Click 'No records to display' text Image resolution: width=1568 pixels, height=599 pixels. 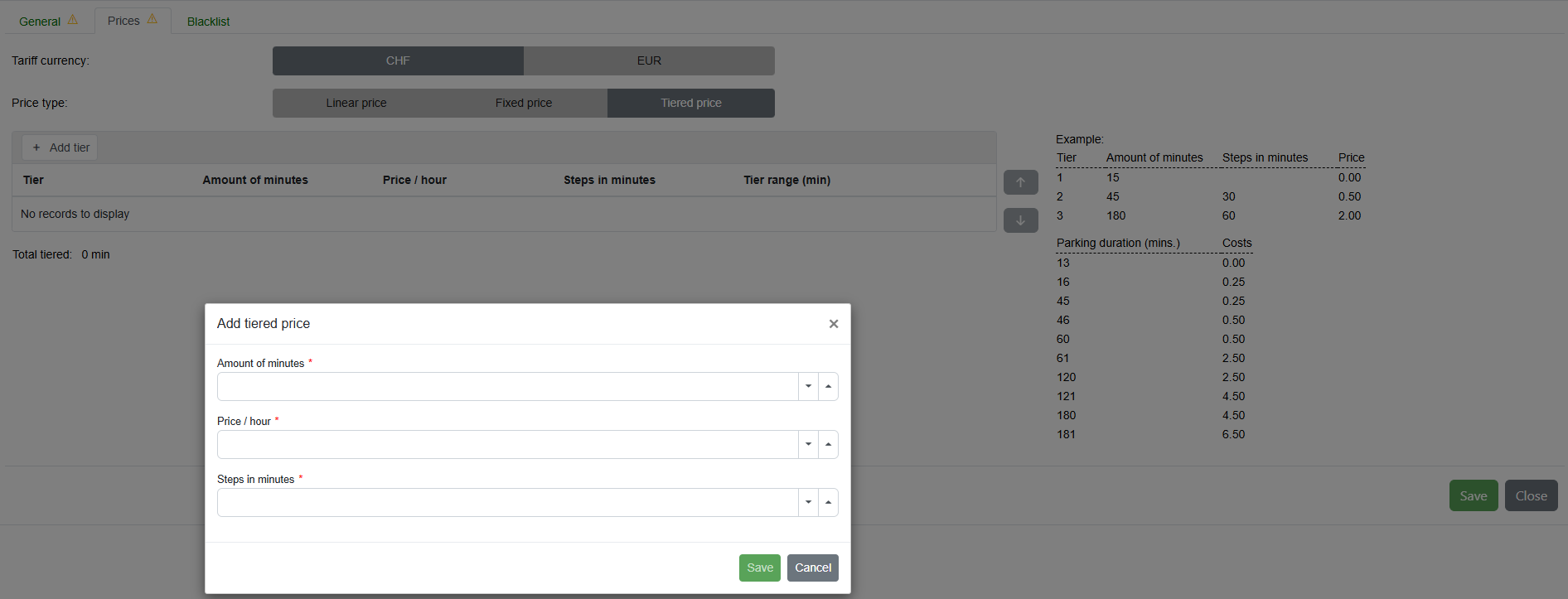click(x=75, y=214)
